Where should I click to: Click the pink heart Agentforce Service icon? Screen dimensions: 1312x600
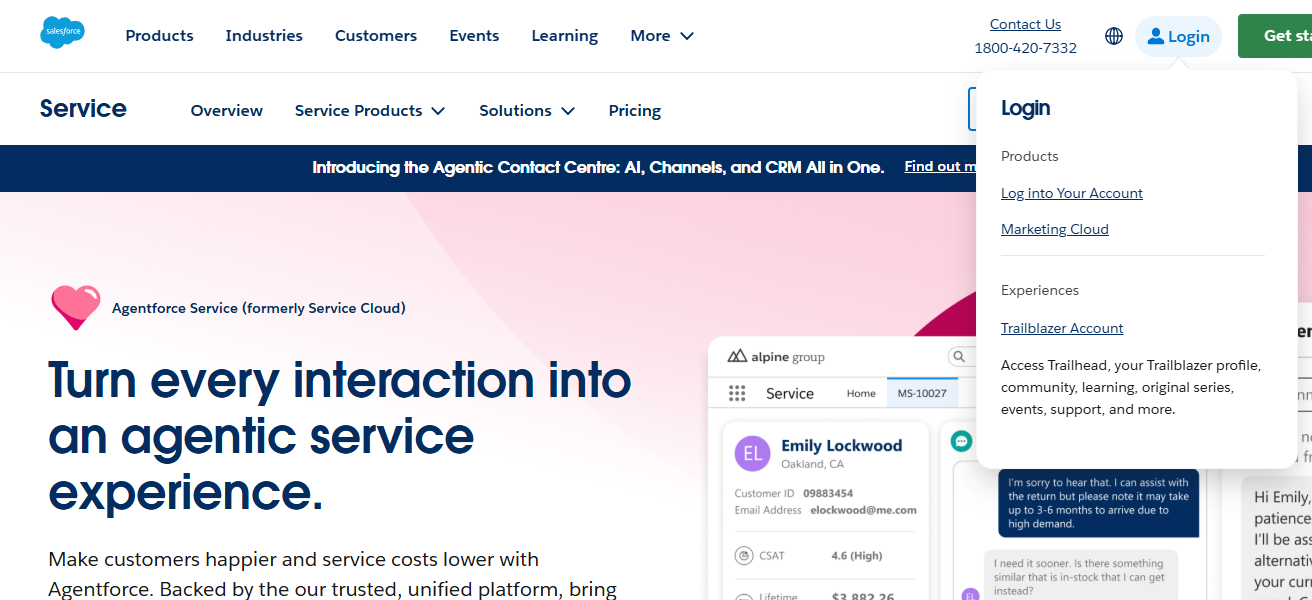(76, 307)
